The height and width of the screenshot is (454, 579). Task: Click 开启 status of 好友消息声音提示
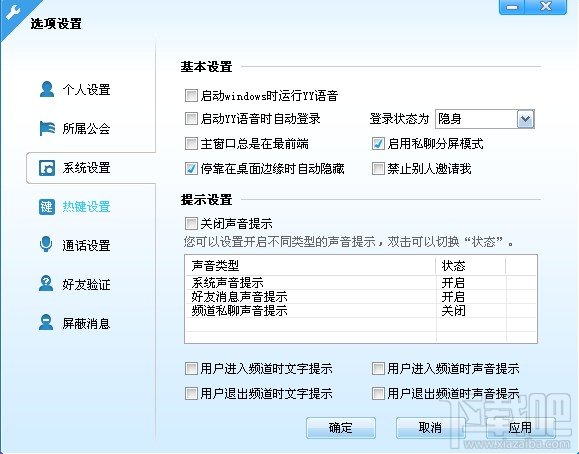453,297
